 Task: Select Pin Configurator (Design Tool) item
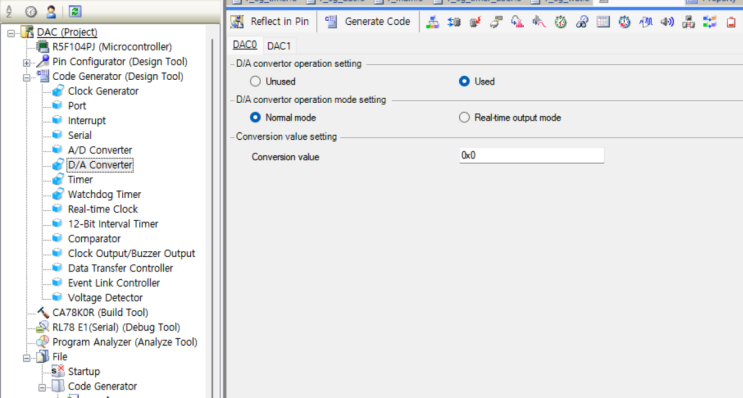(120, 62)
